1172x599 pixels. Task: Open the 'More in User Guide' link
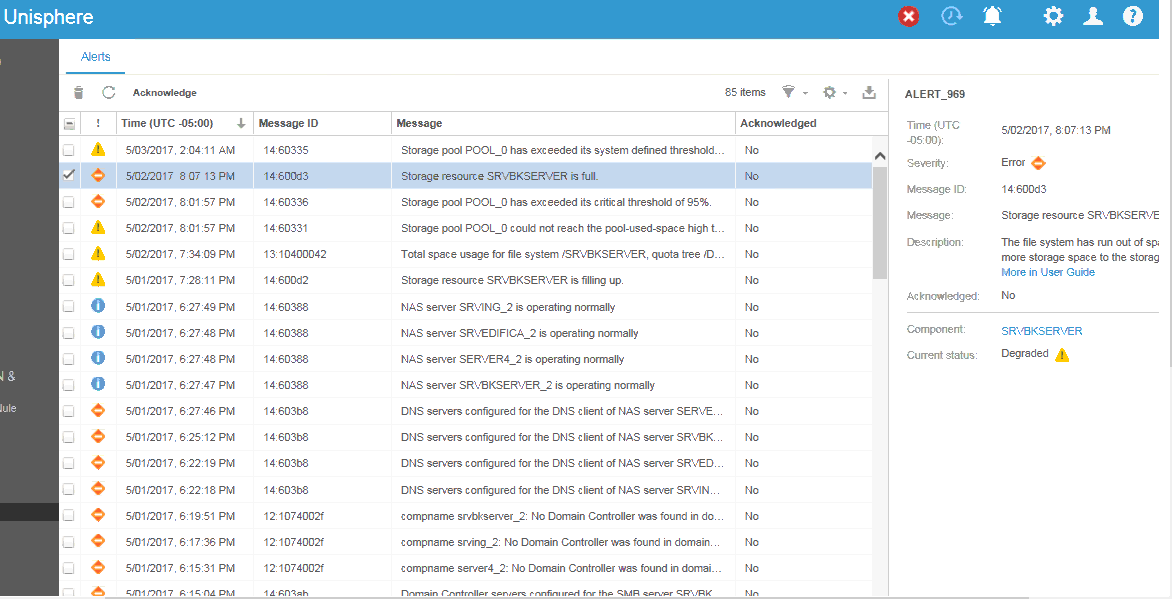(x=1047, y=272)
